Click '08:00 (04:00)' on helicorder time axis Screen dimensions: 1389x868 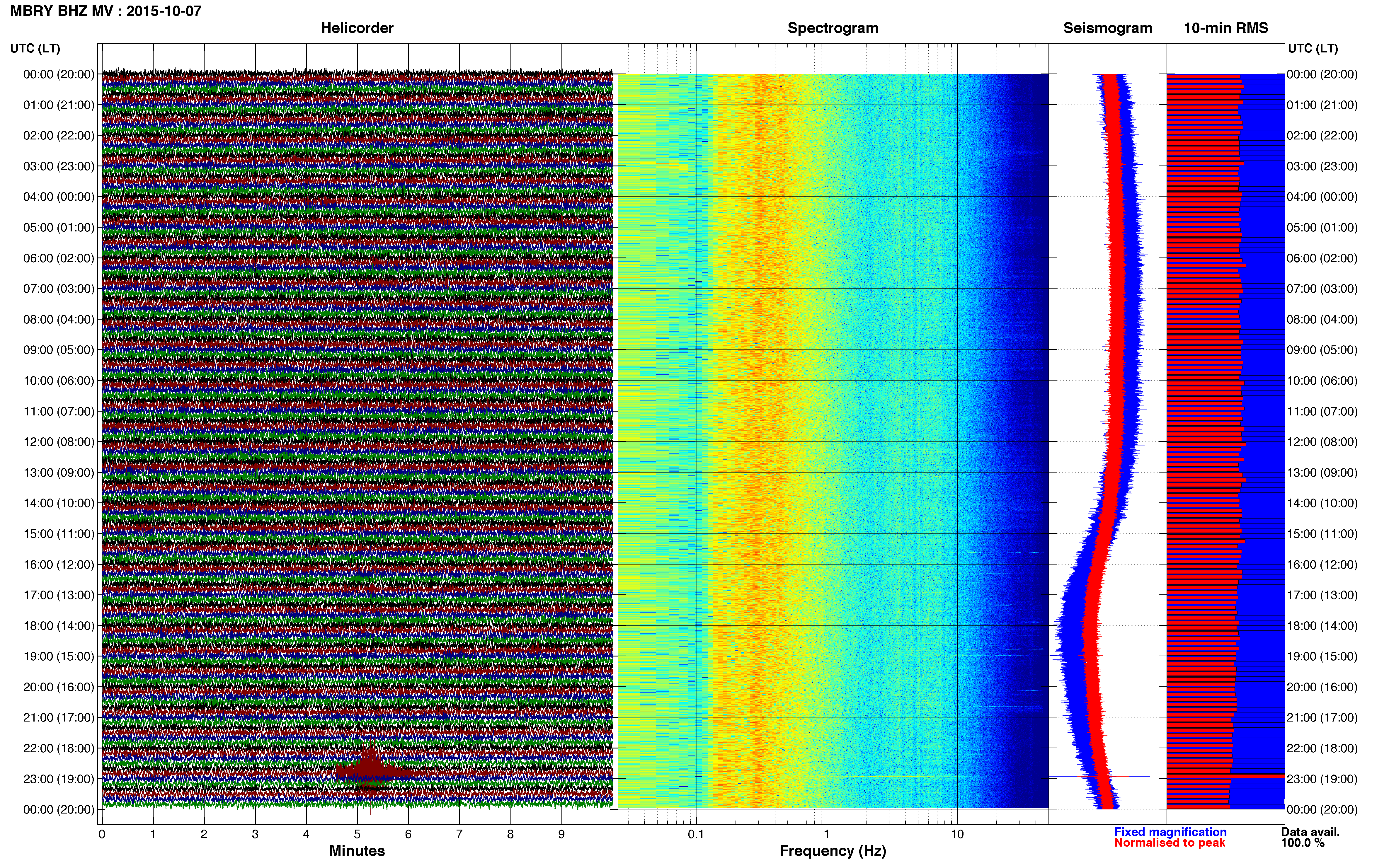[x=59, y=320]
